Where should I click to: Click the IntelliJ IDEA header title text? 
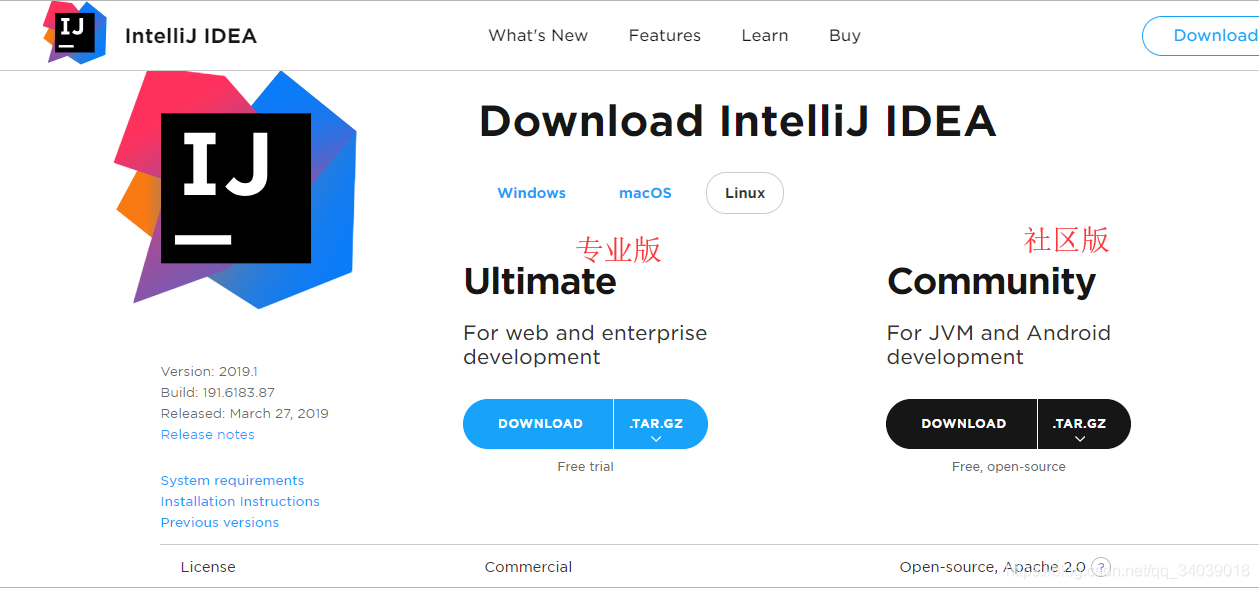(x=191, y=36)
